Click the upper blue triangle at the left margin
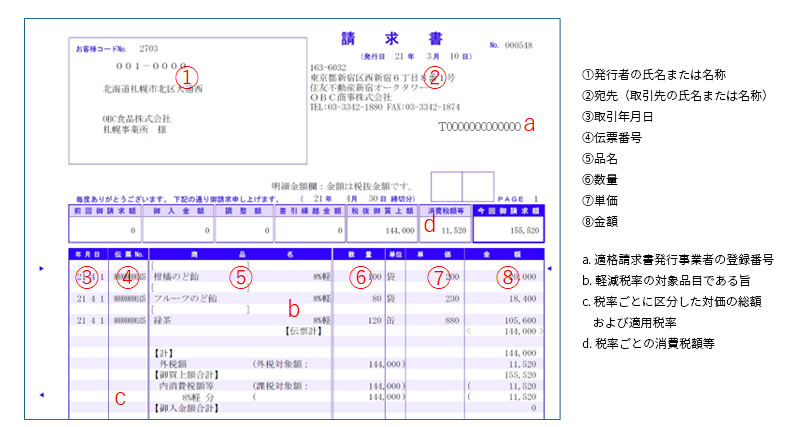800x427 pixels. [41, 268]
